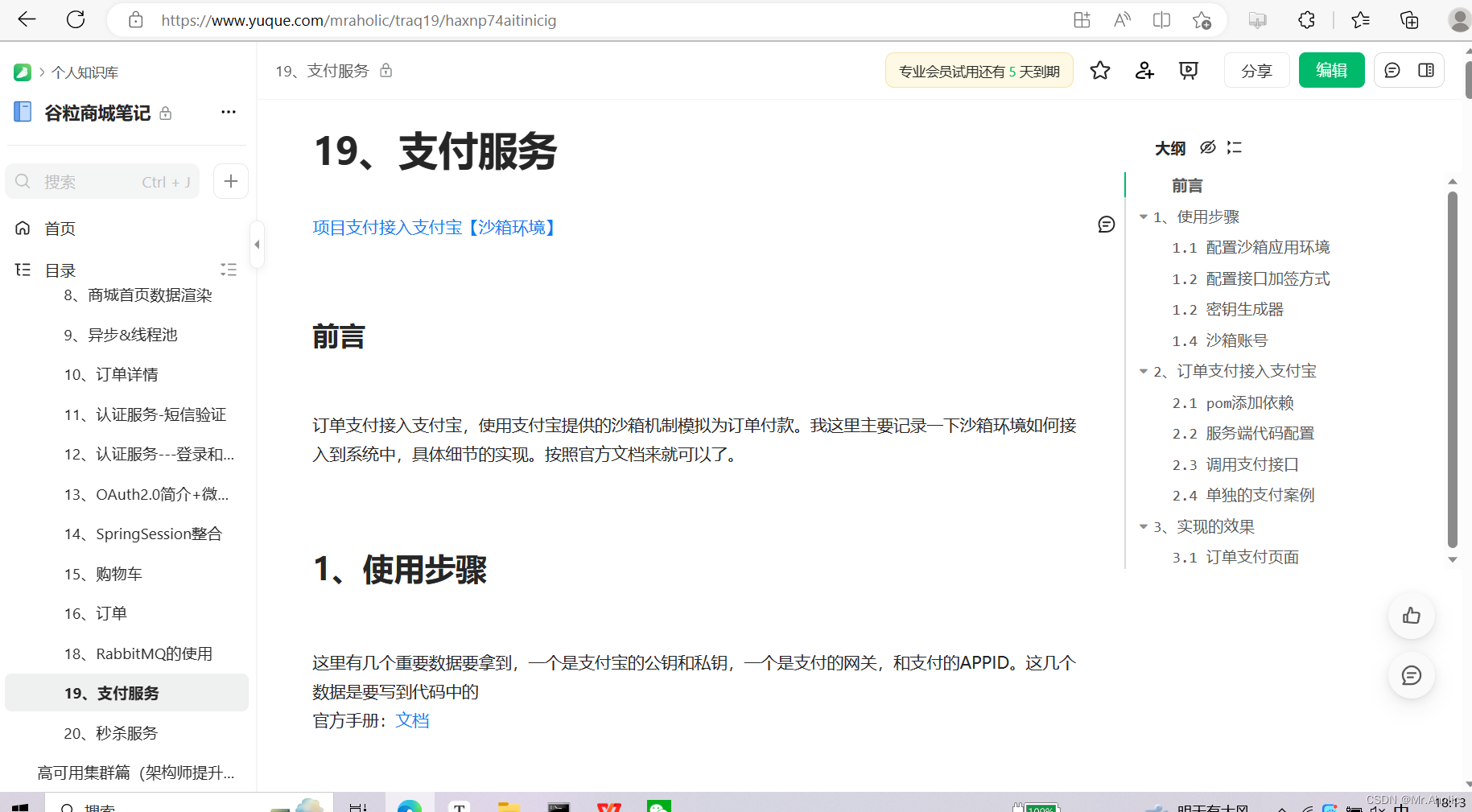Collapse the 3、实现的效果 outline section
Image resolution: width=1472 pixels, height=812 pixels.
coord(1144,526)
